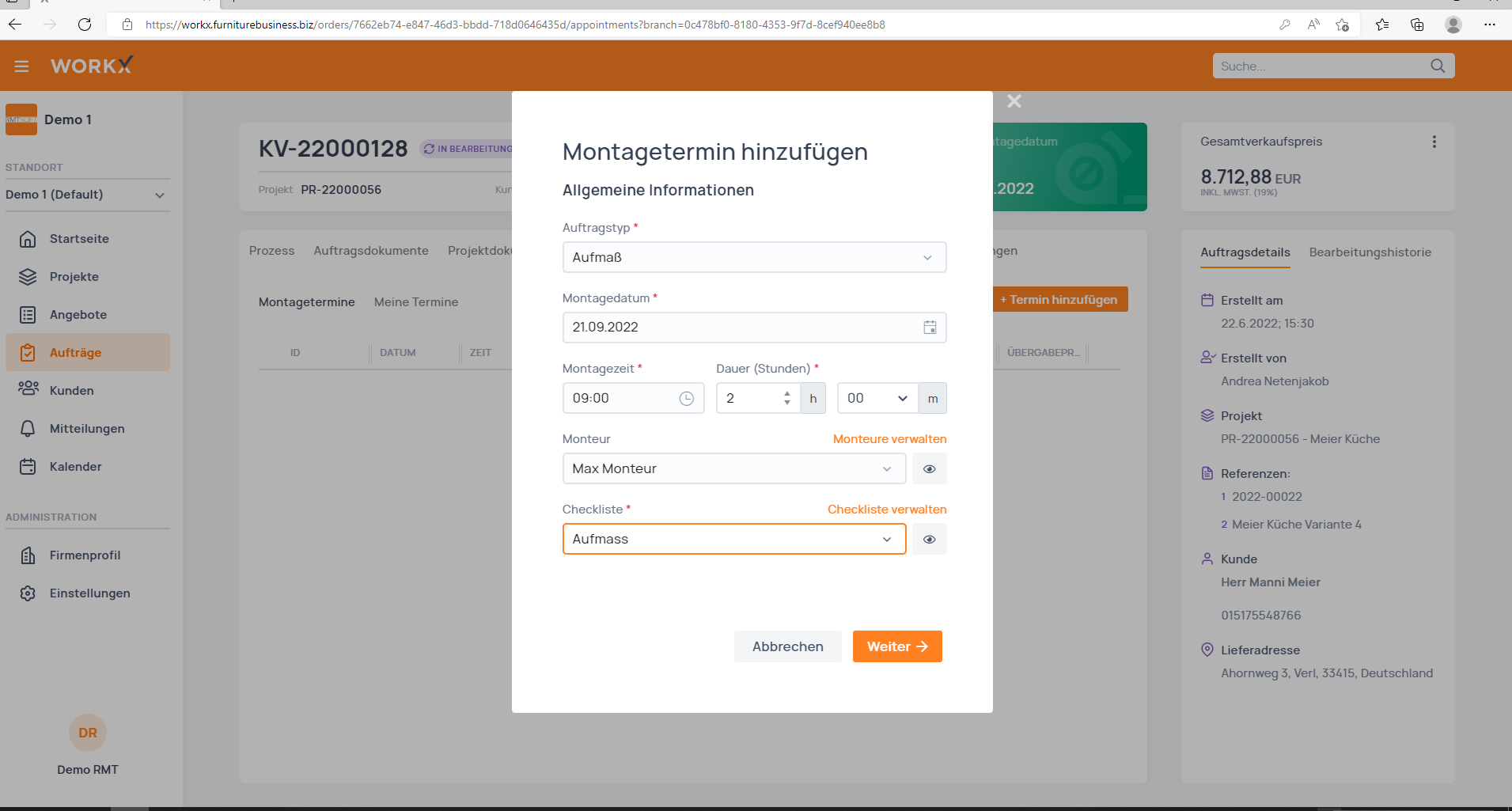This screenshot has width=1512, height=811.
Task: Click the search magnifier icon in Suche field
Action: [1437, 66]
